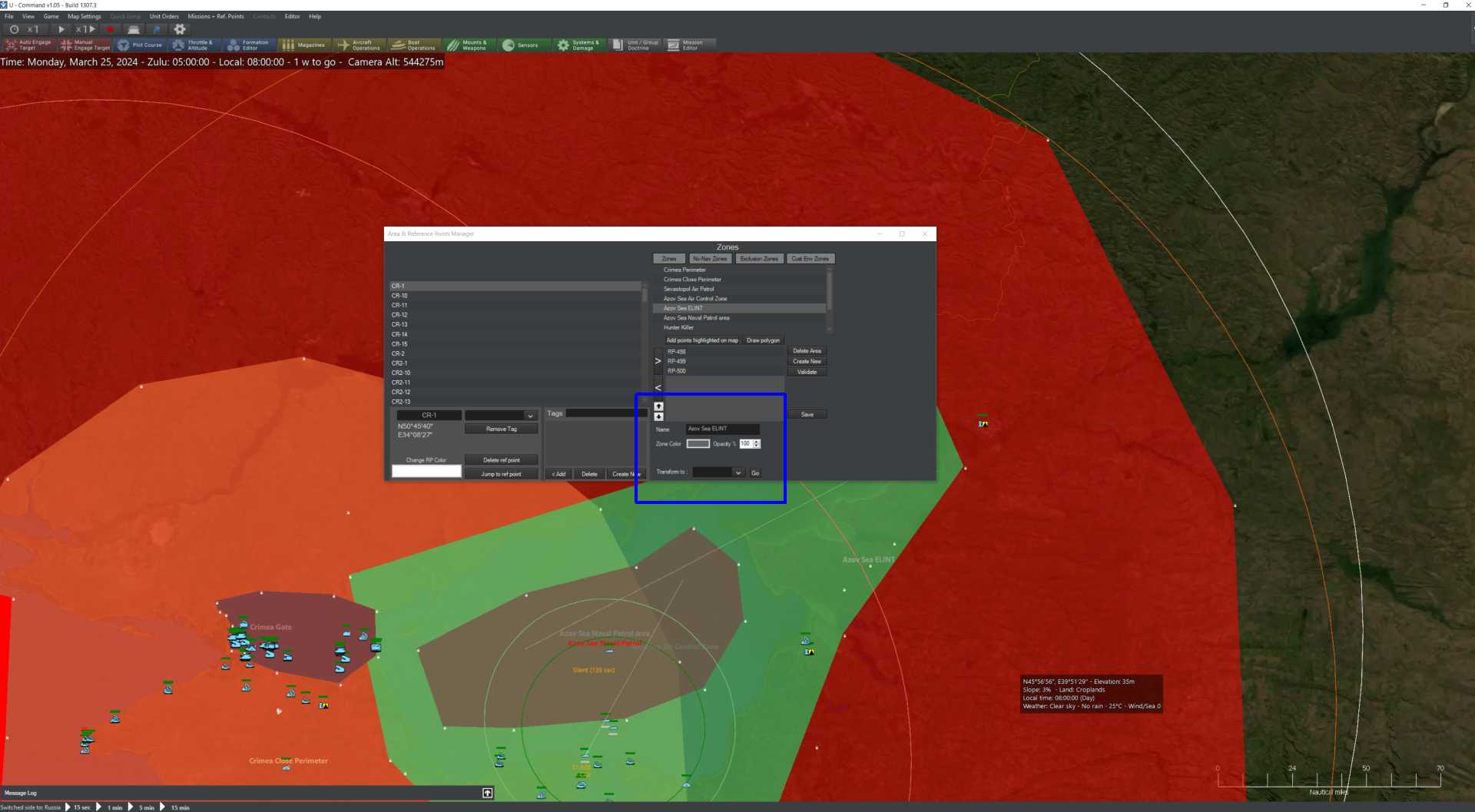
Task: Click the Draw polygon button
Action: click(x=763, y=340)
